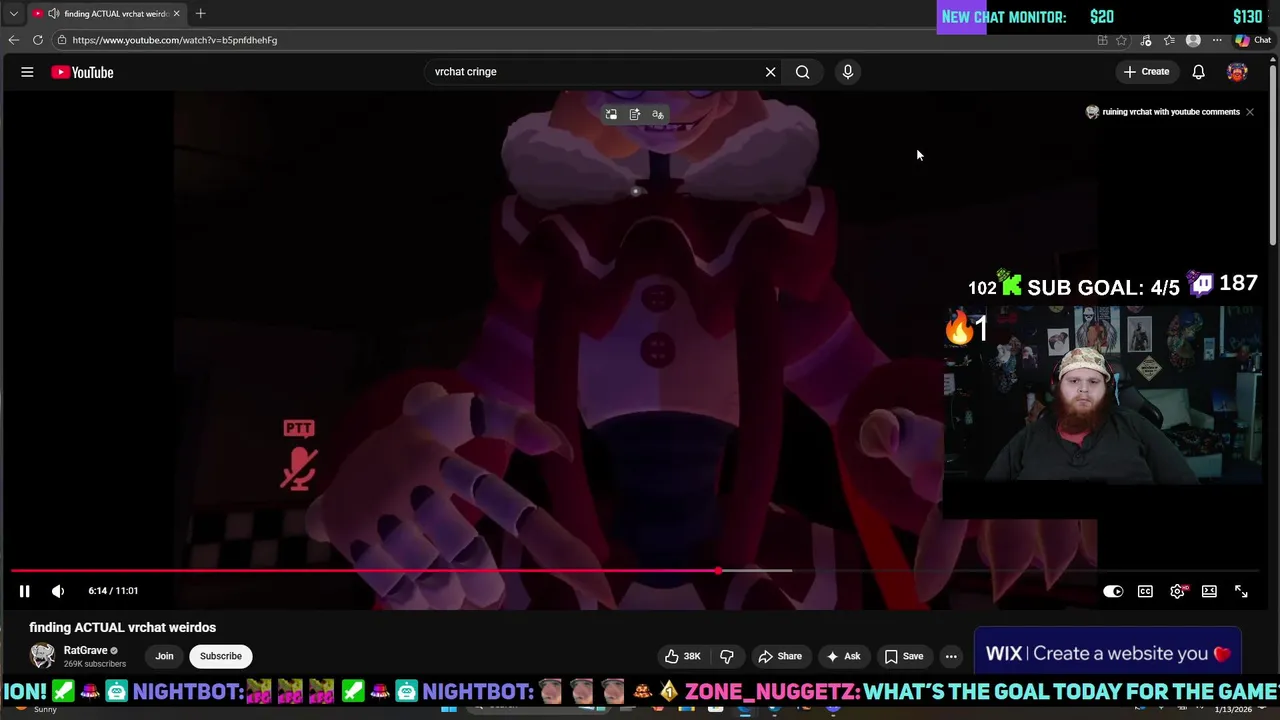Like the video with thumbs-up 38K
Screen dimensions: 1280x720
pos(683,656)
